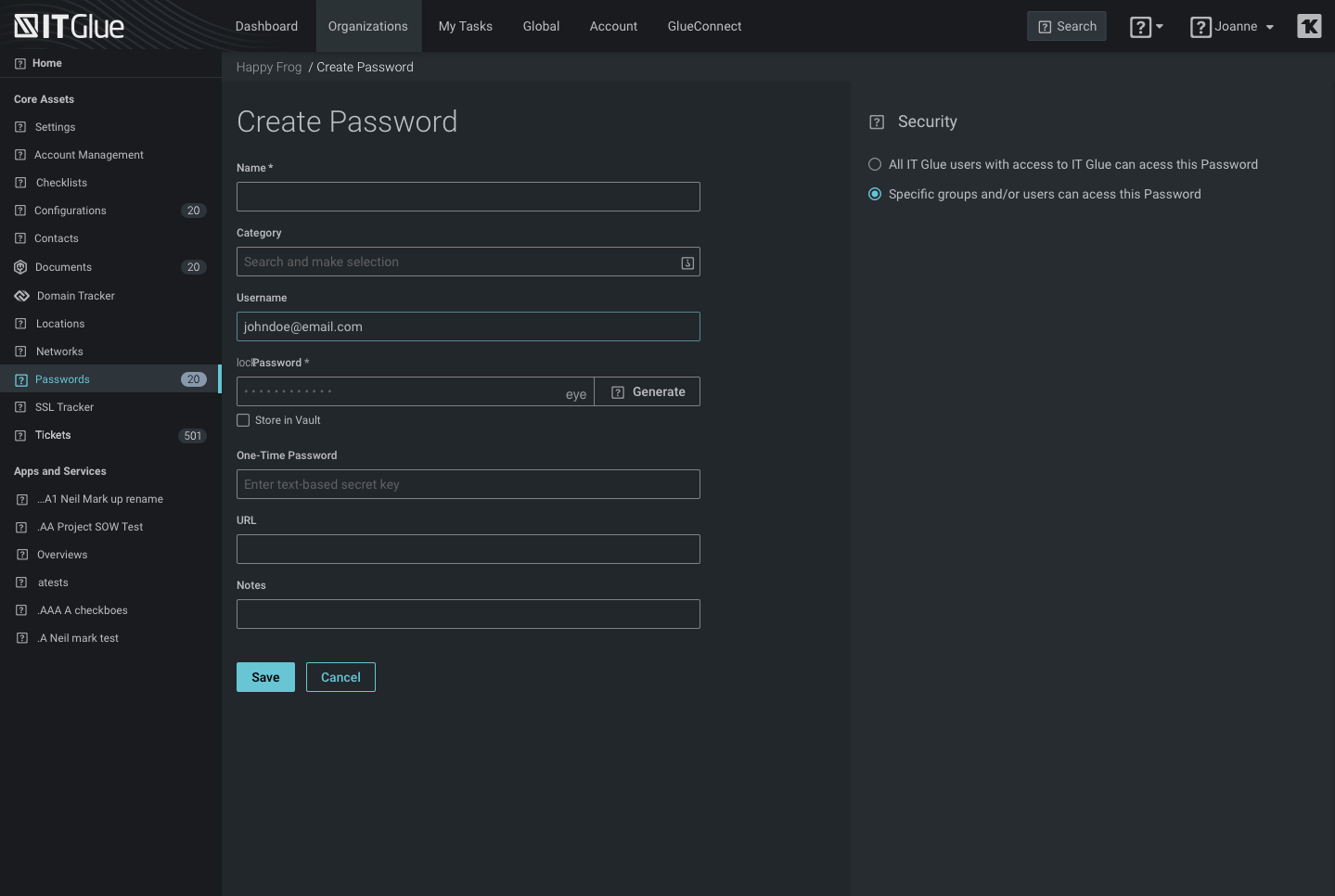This screenshot has height=896, width=1335.
Task: Click the help question mark icon in header
Action: (1140, 27)
